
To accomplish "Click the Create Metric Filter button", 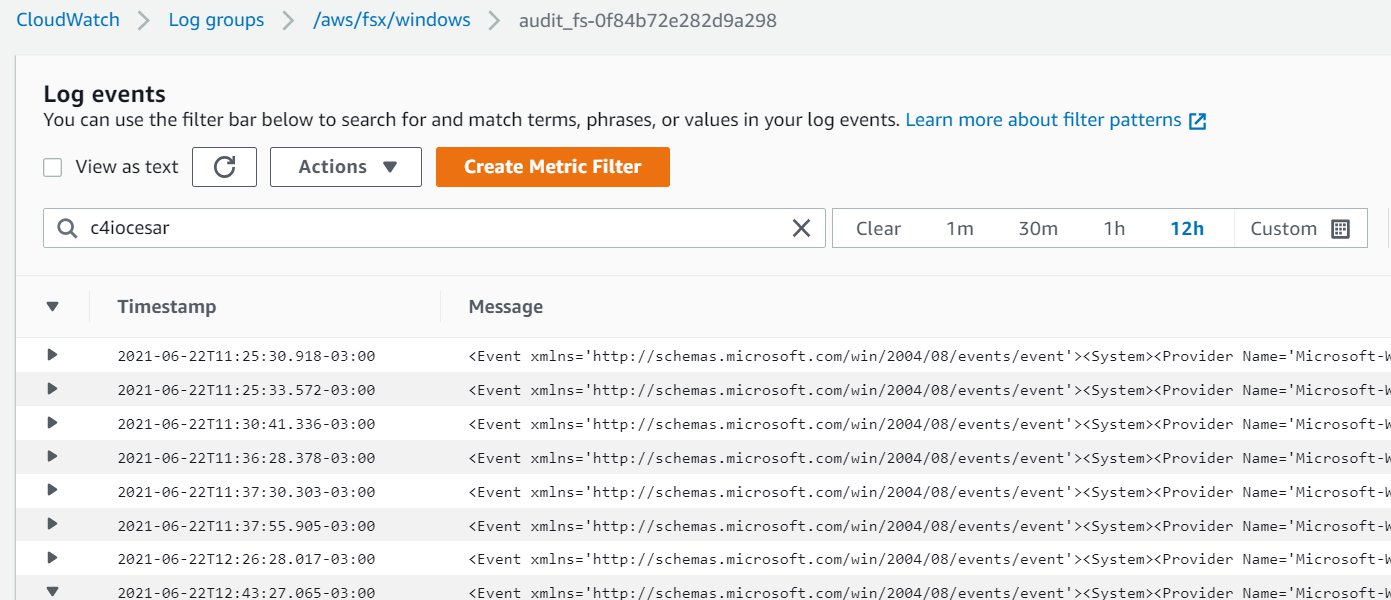I will [x=553, y=167].
